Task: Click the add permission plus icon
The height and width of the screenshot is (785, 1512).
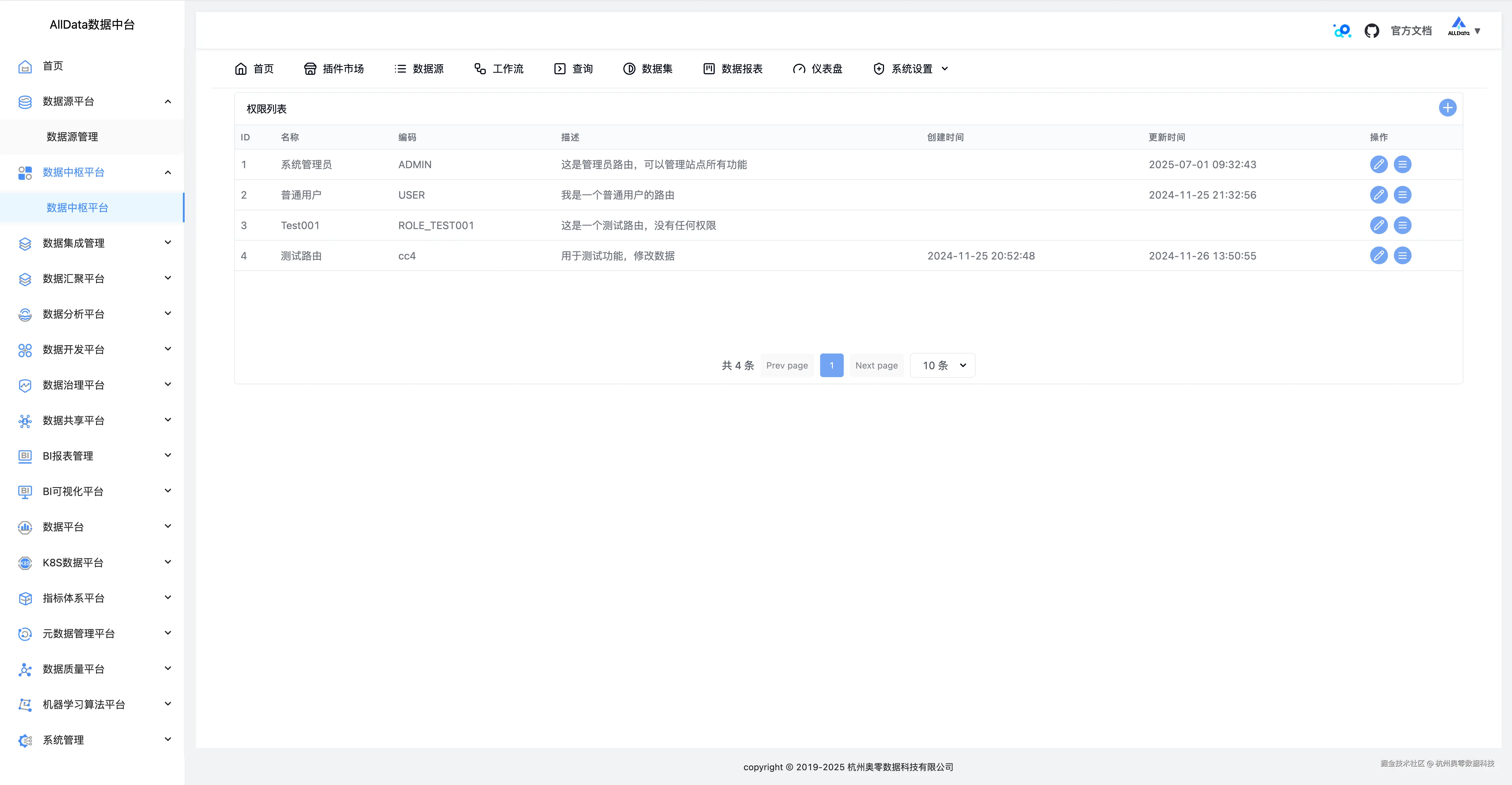Action: (x=1447, y=108)
